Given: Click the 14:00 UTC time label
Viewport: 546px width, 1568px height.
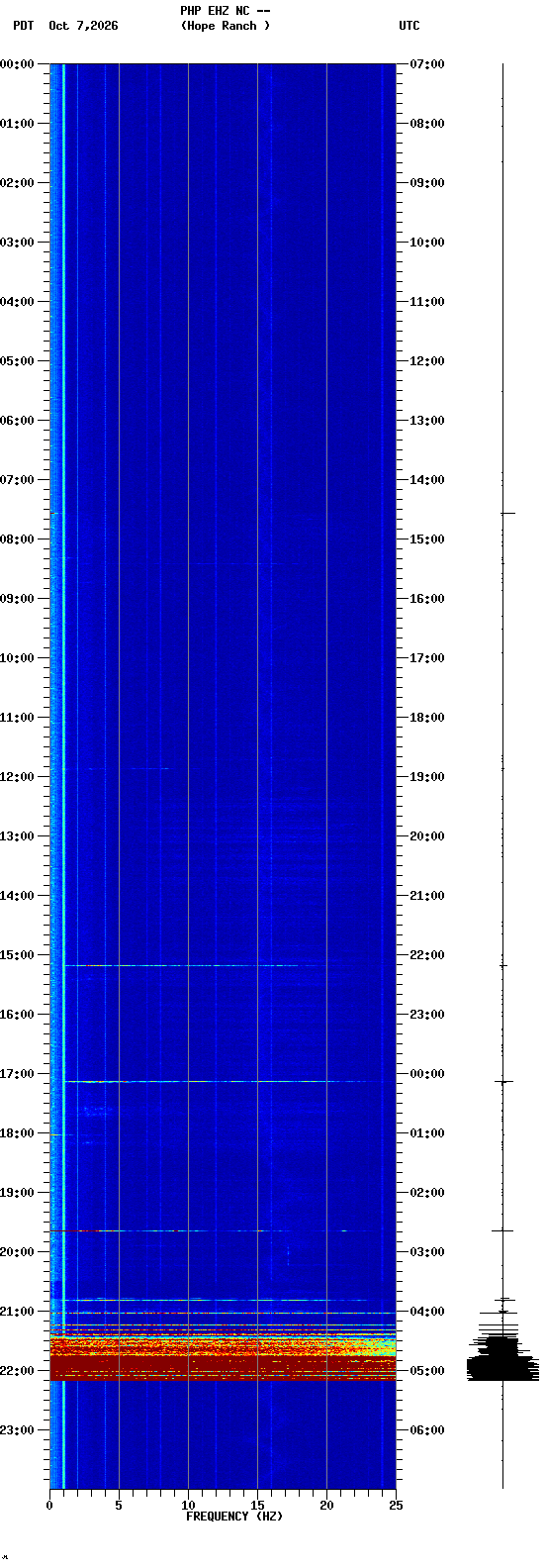Looking at the screenshot, I should click(x=427, y=480).
